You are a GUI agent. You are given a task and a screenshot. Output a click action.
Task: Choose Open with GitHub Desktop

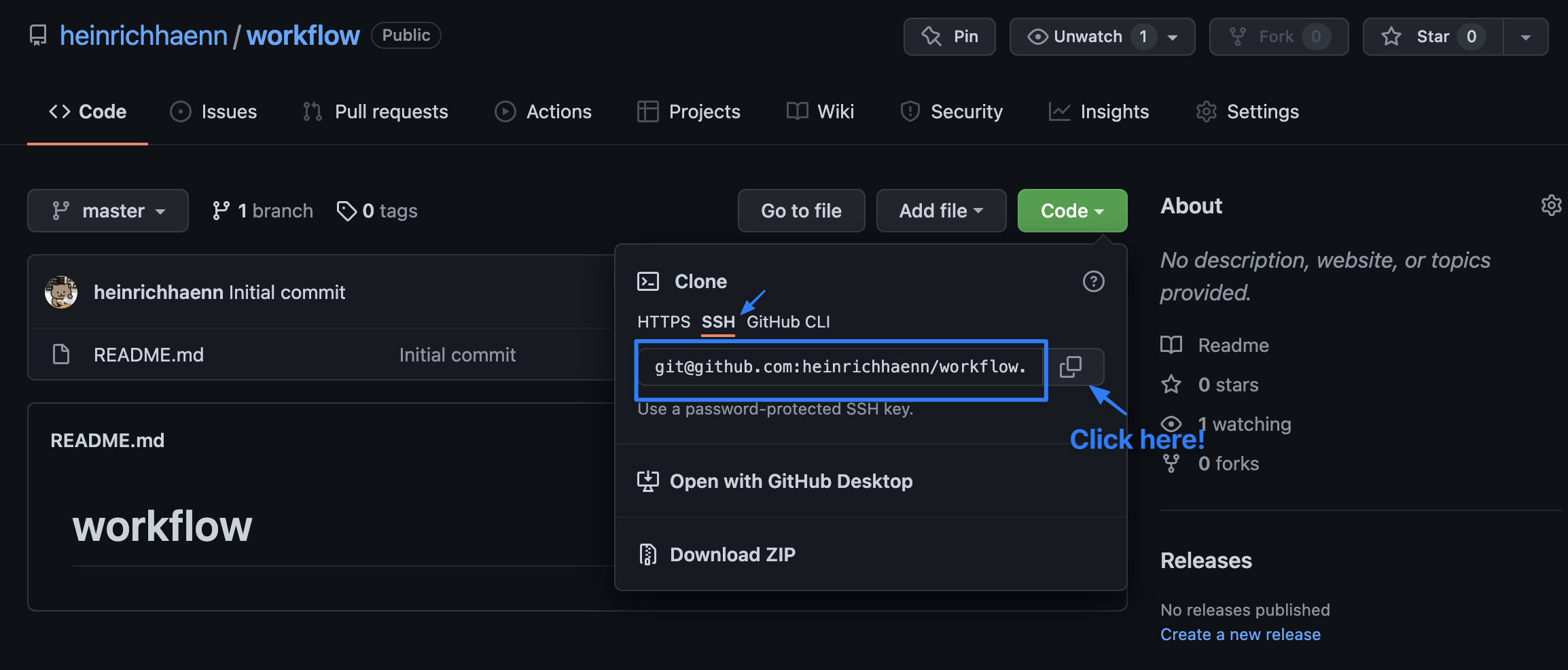(791, 481)
